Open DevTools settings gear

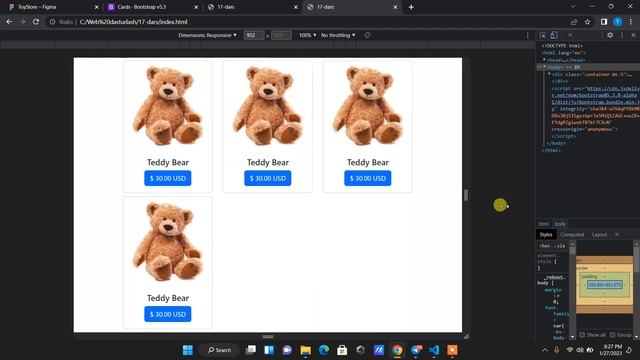pos(610,36)
